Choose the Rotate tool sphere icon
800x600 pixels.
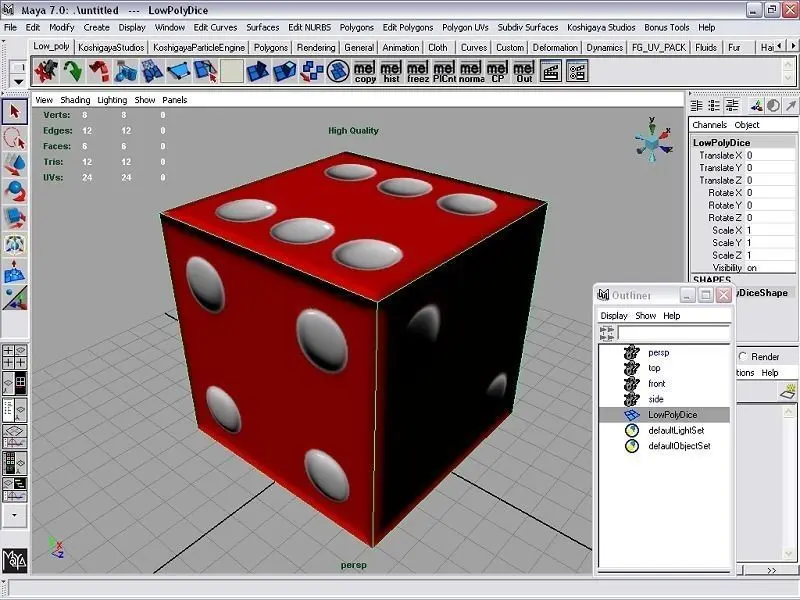point(14,191)
